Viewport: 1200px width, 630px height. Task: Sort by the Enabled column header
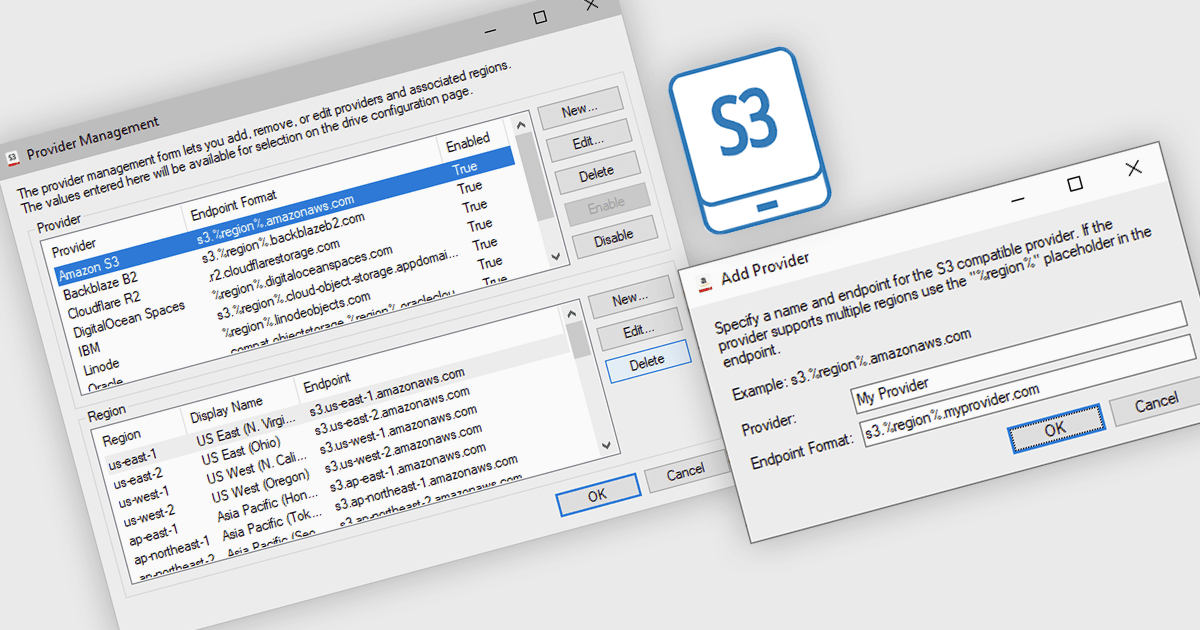pyautogui.click(x=468, y=141)
